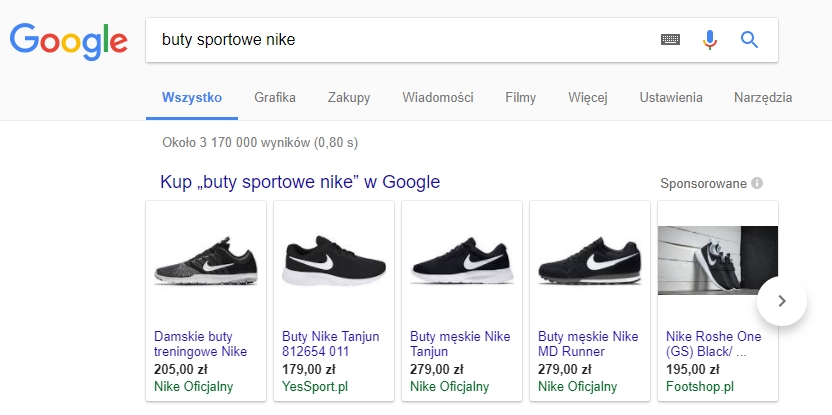This screenshot has height=415, width=832.
Task: Expand the Więcej menu
Action: click(x=587, y=98)
